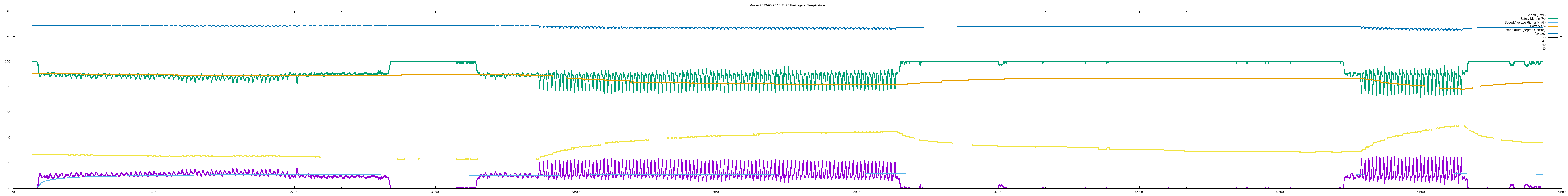The image size is (1568, 196).
Task: Click the y-axis tick label '120'
Action: (7, 36)
